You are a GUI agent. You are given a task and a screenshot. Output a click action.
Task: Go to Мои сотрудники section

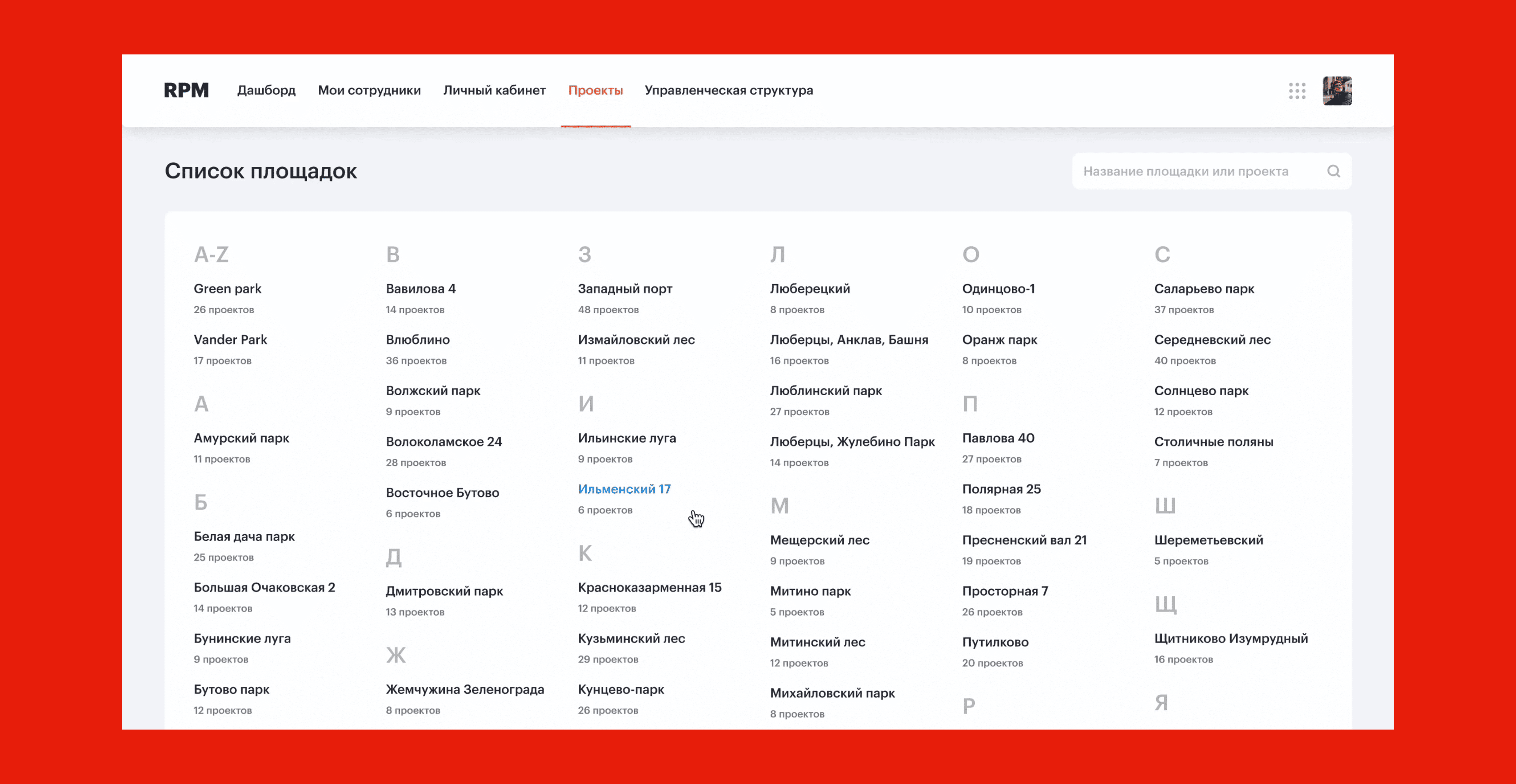coord(369,90)
